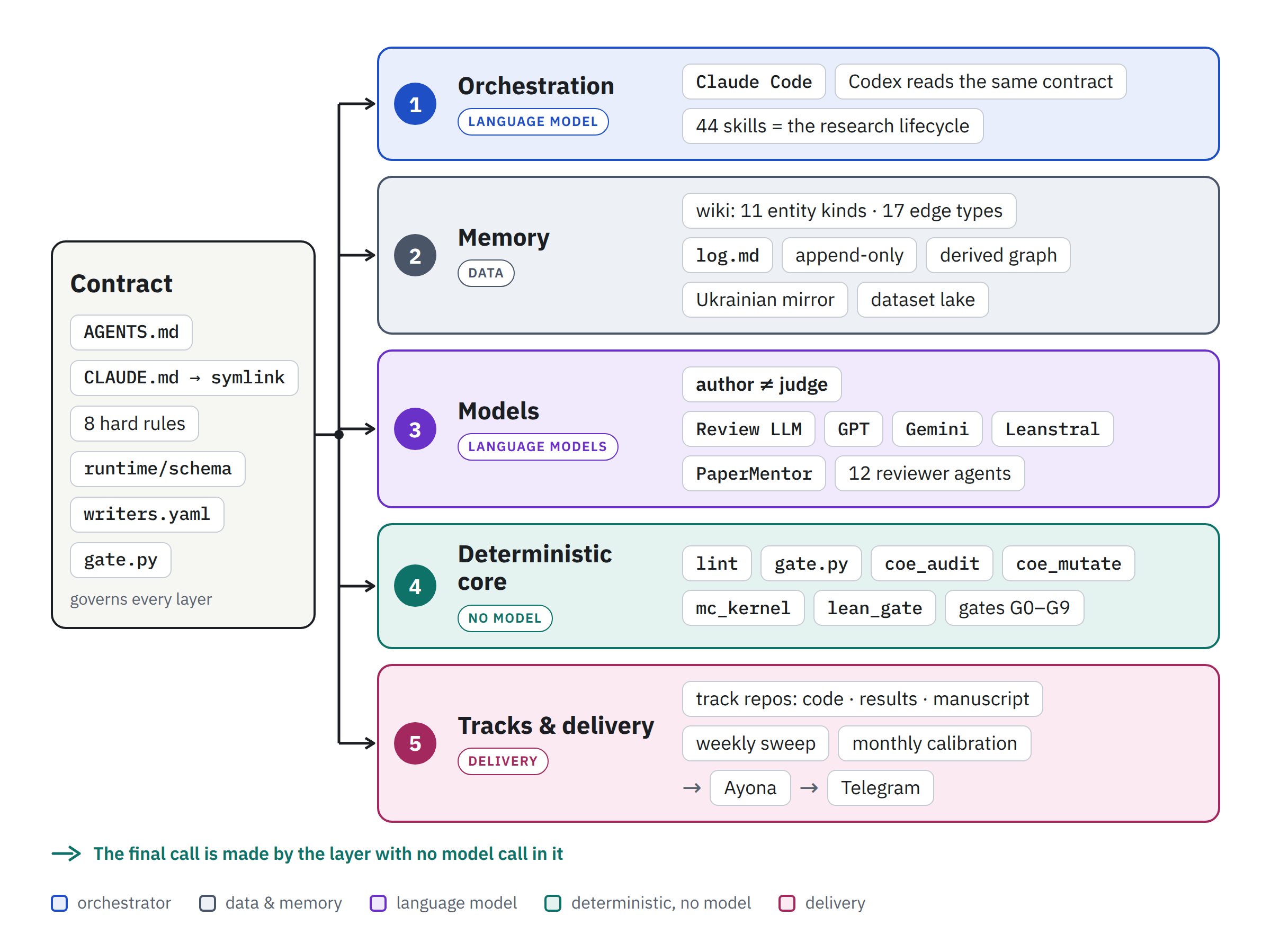Click the mc_kernel chip

(x=744, y=608)
